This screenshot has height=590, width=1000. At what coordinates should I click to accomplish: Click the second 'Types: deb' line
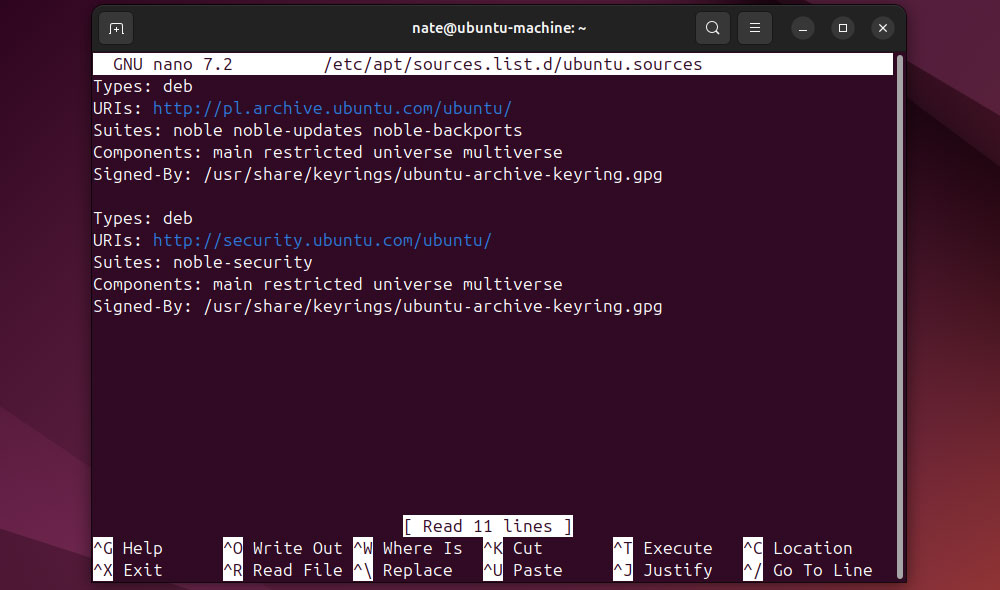click(x=143, y=218)
